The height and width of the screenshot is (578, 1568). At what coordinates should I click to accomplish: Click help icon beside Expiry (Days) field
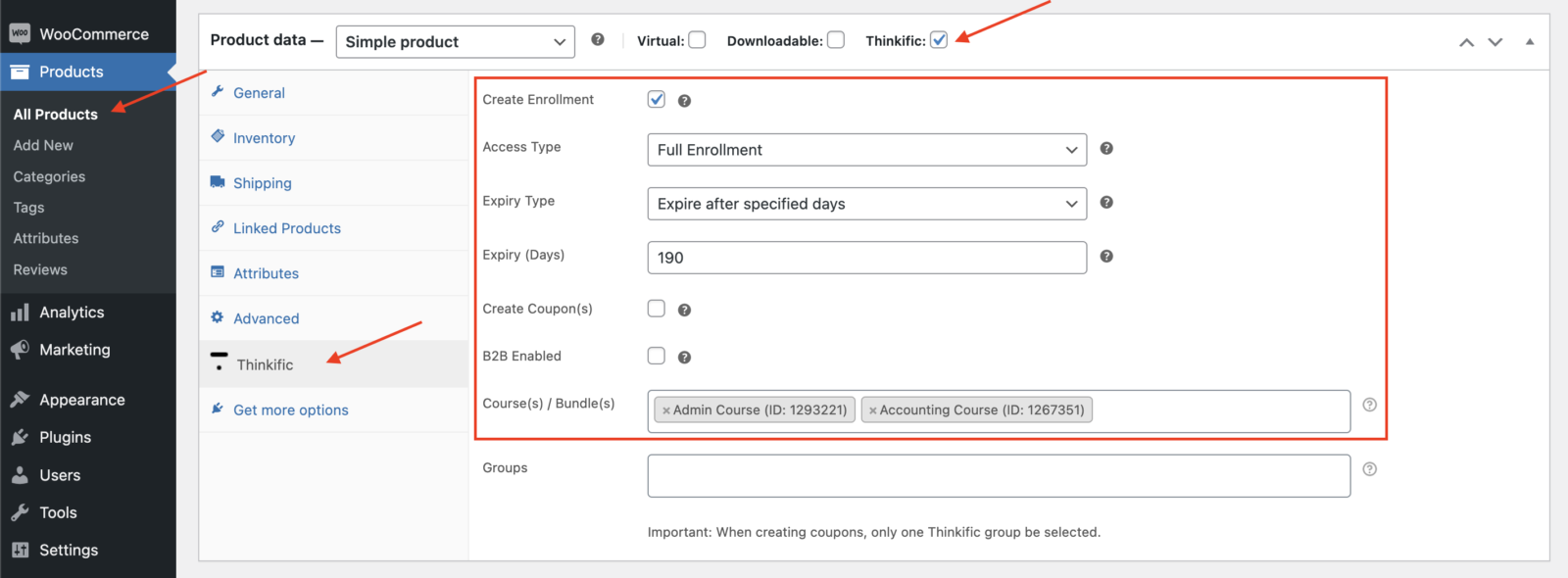(x=1106, y=256)
